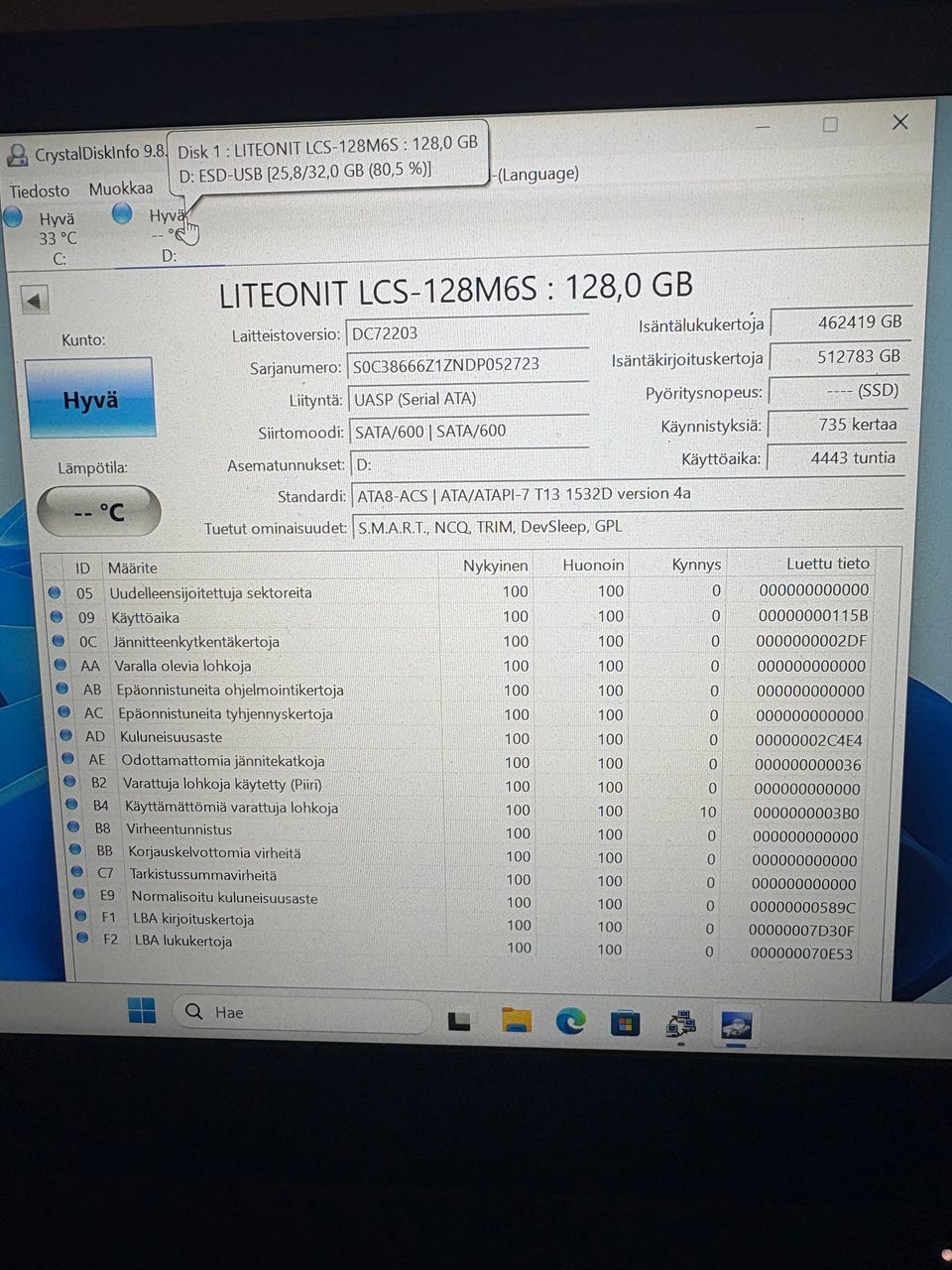Image resolution: width=952 pixels, height=1270 pixels.
Task: Select the C7 Tarkistussummavirheitä row
Action: click(470, 879)
